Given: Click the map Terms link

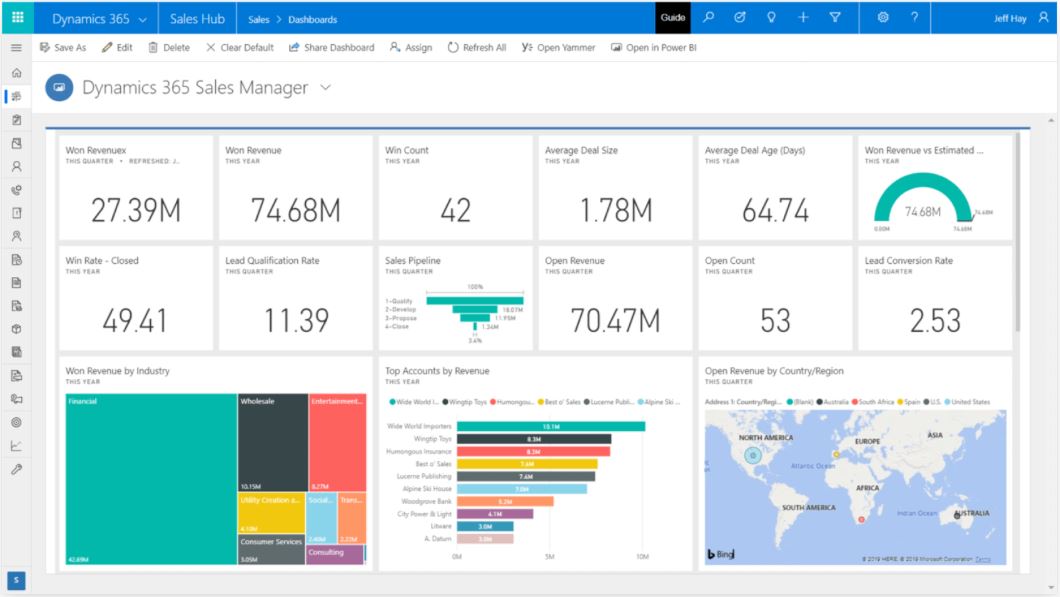Looking at the screenshot, I should point(983,559).
